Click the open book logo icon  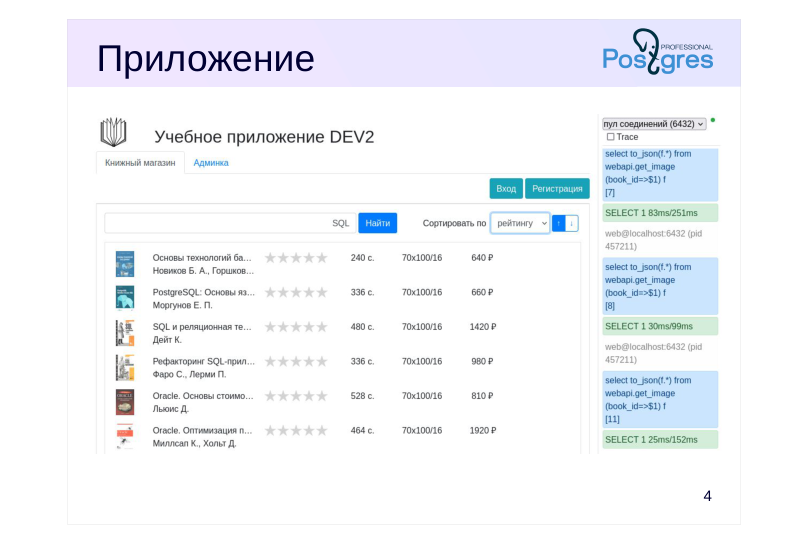click(x=113, y=132)
